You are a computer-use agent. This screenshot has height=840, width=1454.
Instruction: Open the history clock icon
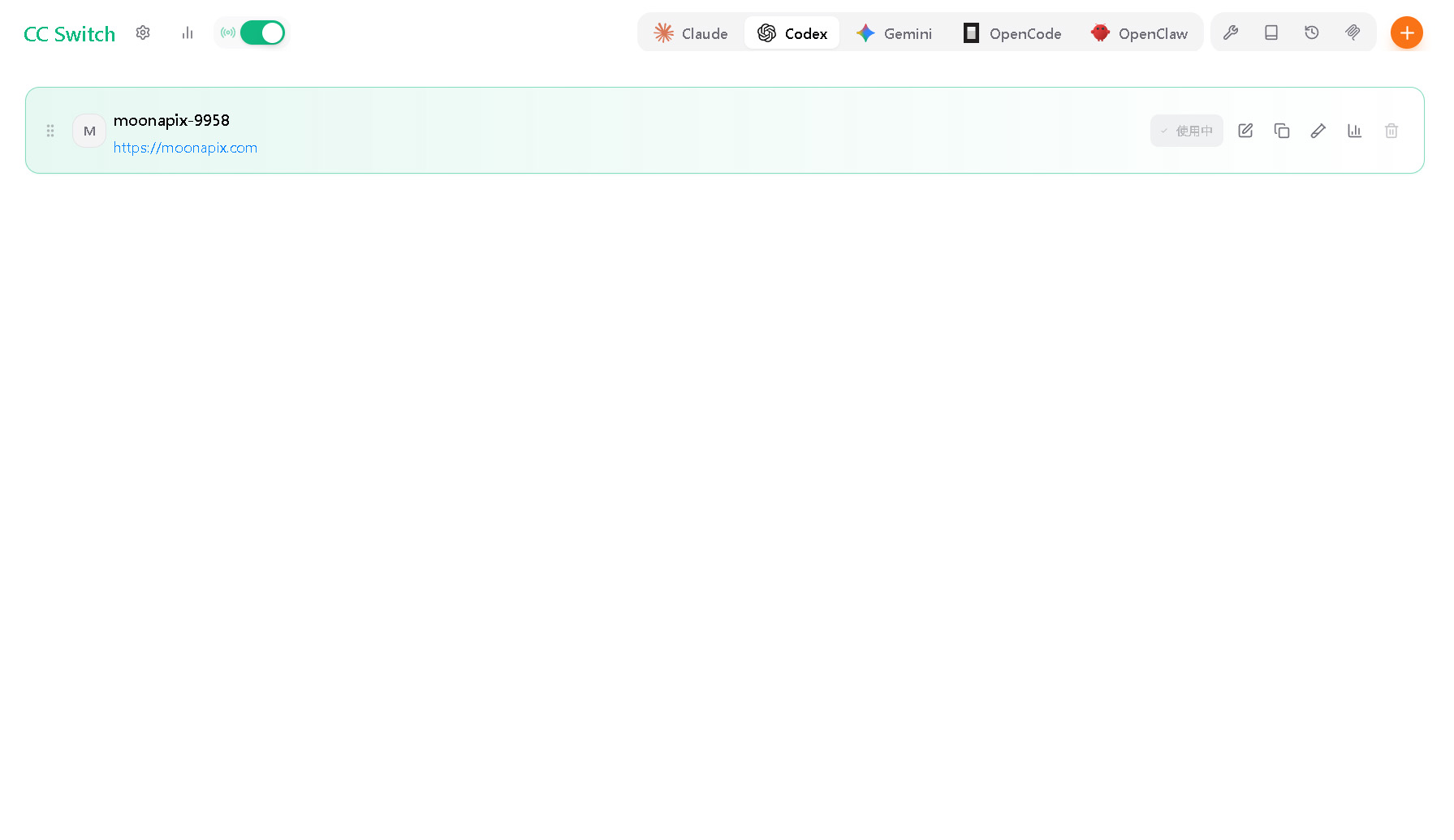[x=1312, y=32]
